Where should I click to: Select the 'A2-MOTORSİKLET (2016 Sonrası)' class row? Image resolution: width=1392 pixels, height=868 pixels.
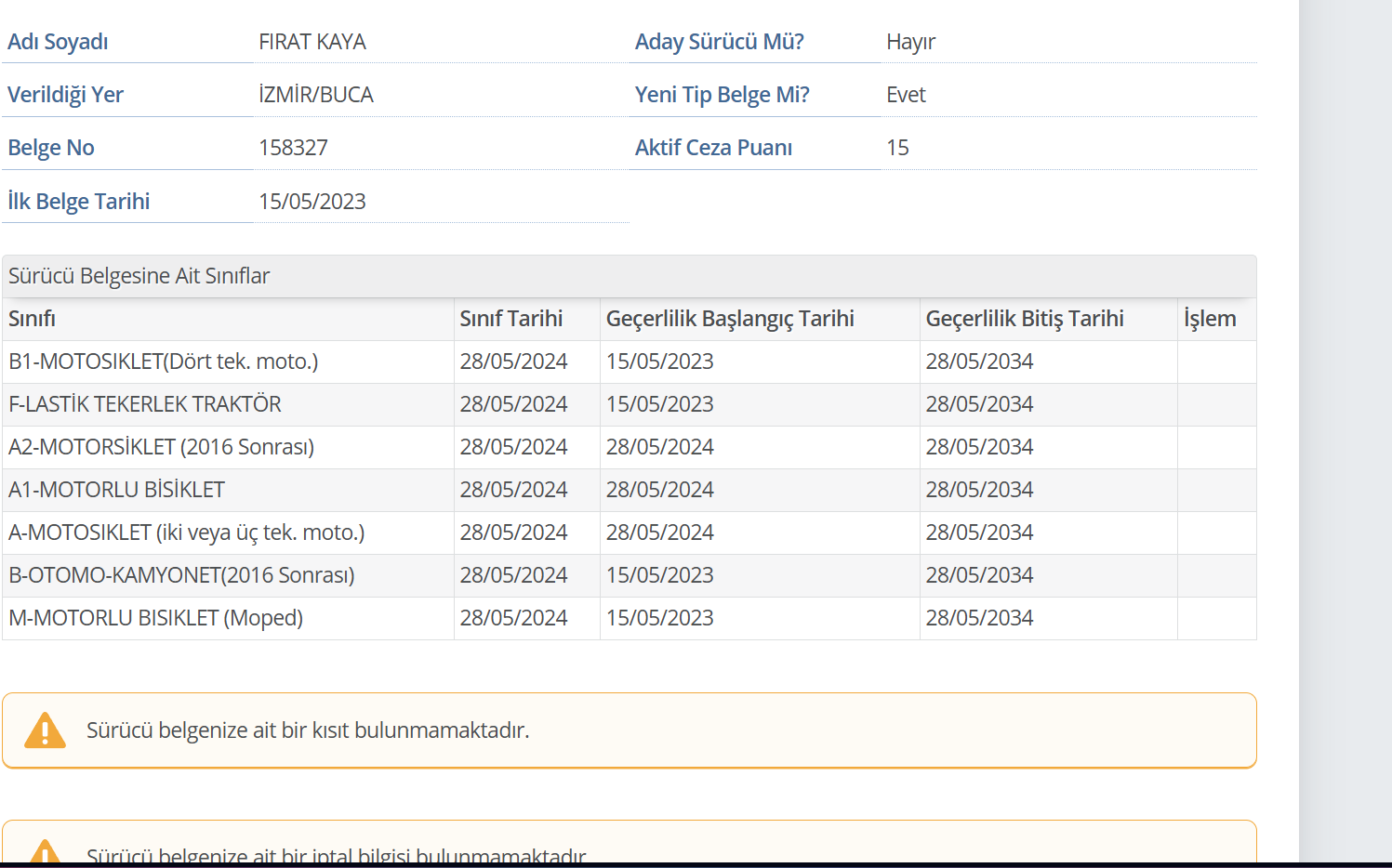click(630, 447)
